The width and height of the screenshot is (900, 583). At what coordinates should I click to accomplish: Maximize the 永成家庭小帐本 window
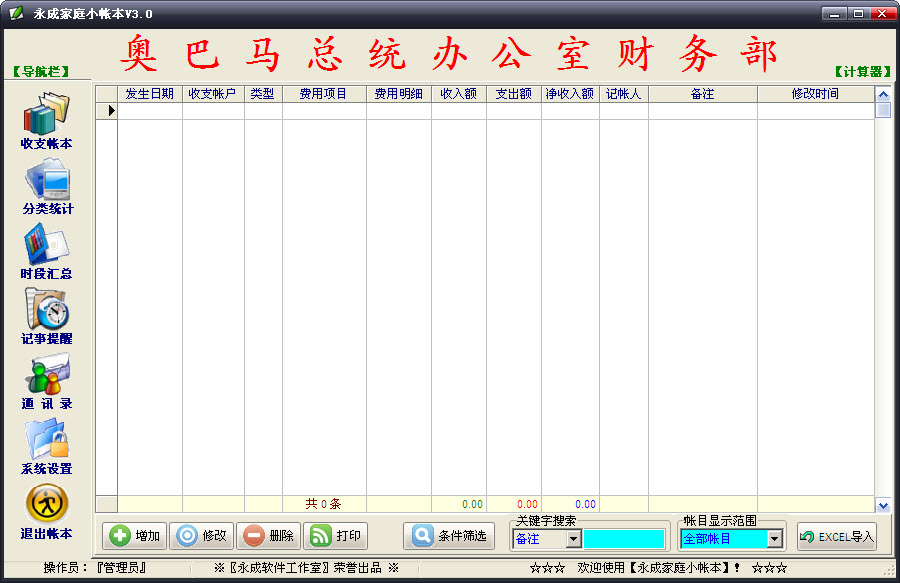858,13
